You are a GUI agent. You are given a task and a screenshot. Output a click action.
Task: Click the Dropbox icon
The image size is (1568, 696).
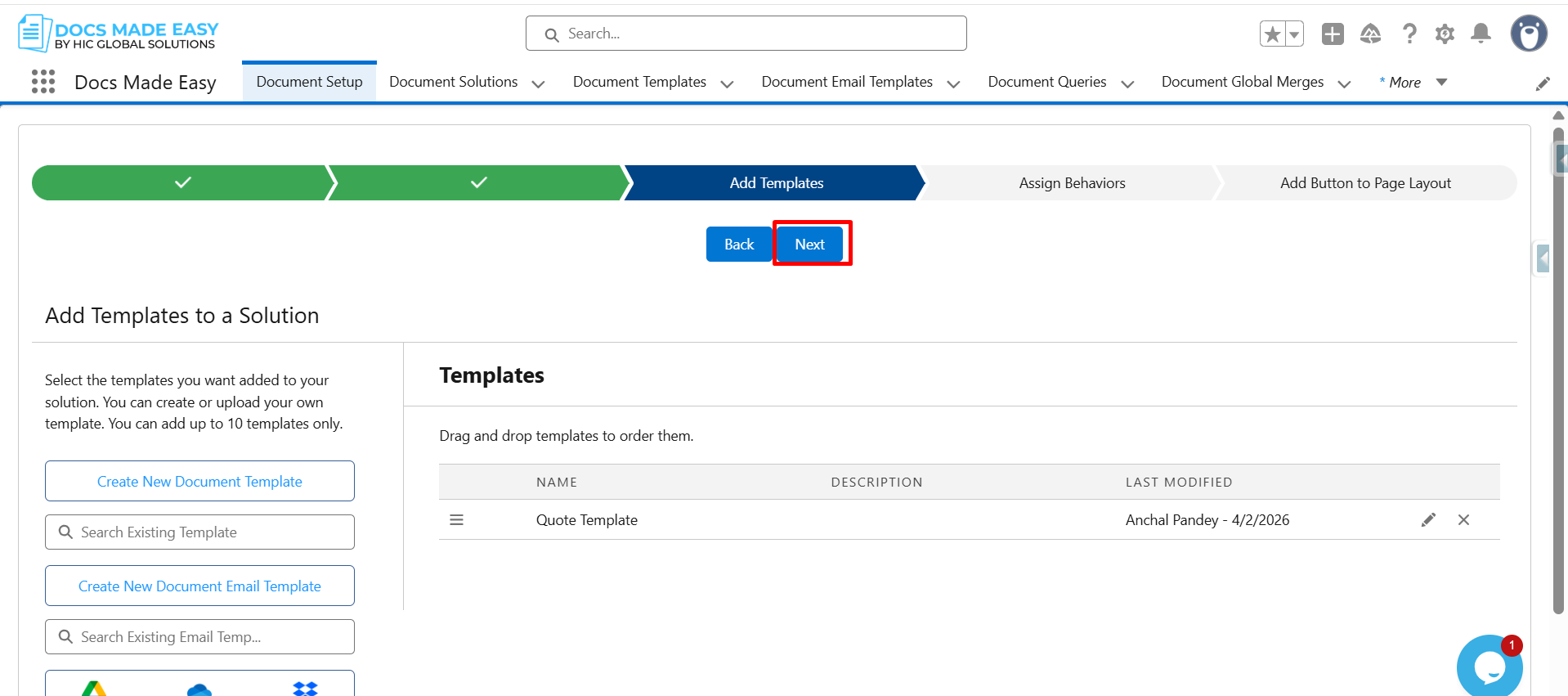(x=305, y=689)
